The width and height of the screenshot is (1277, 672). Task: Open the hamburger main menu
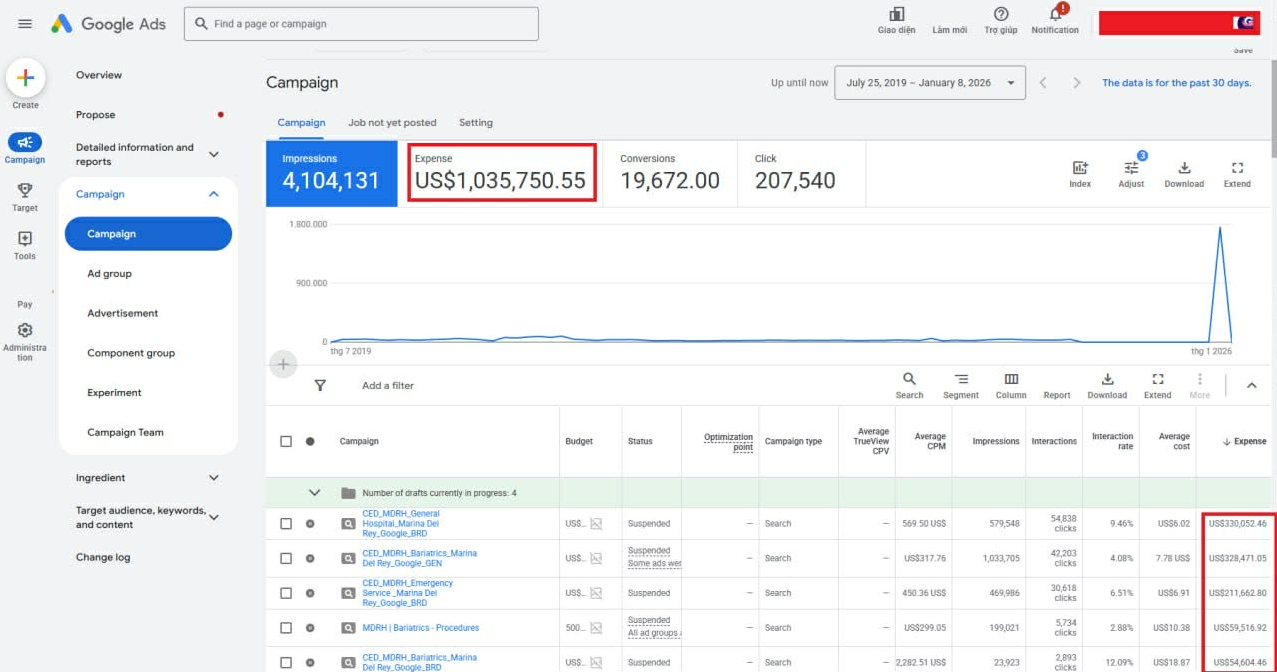click(x=25, y=24)
